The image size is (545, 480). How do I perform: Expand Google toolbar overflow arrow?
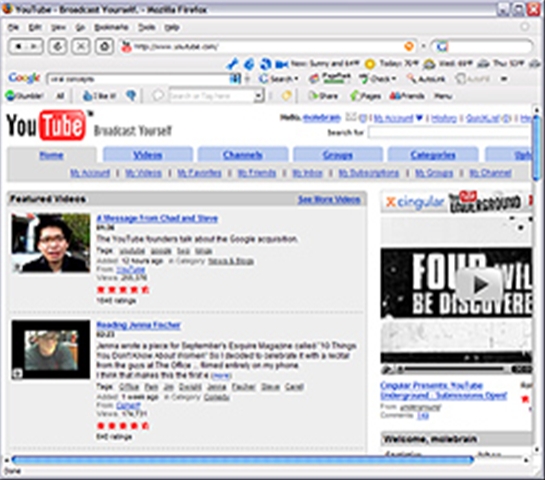click(x=504, y=79)
